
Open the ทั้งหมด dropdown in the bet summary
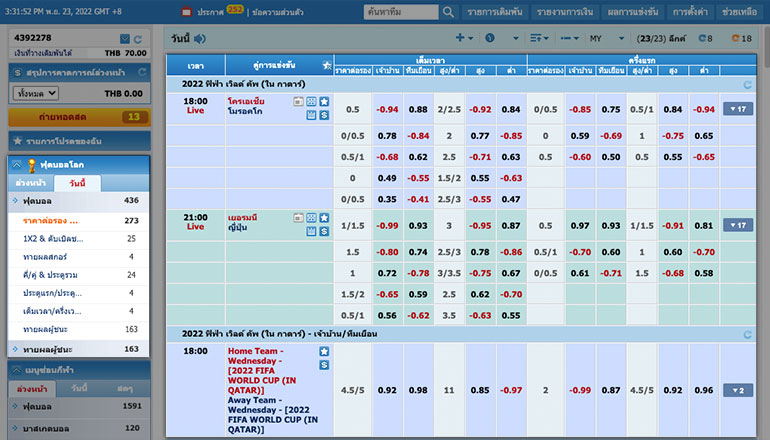36,93
